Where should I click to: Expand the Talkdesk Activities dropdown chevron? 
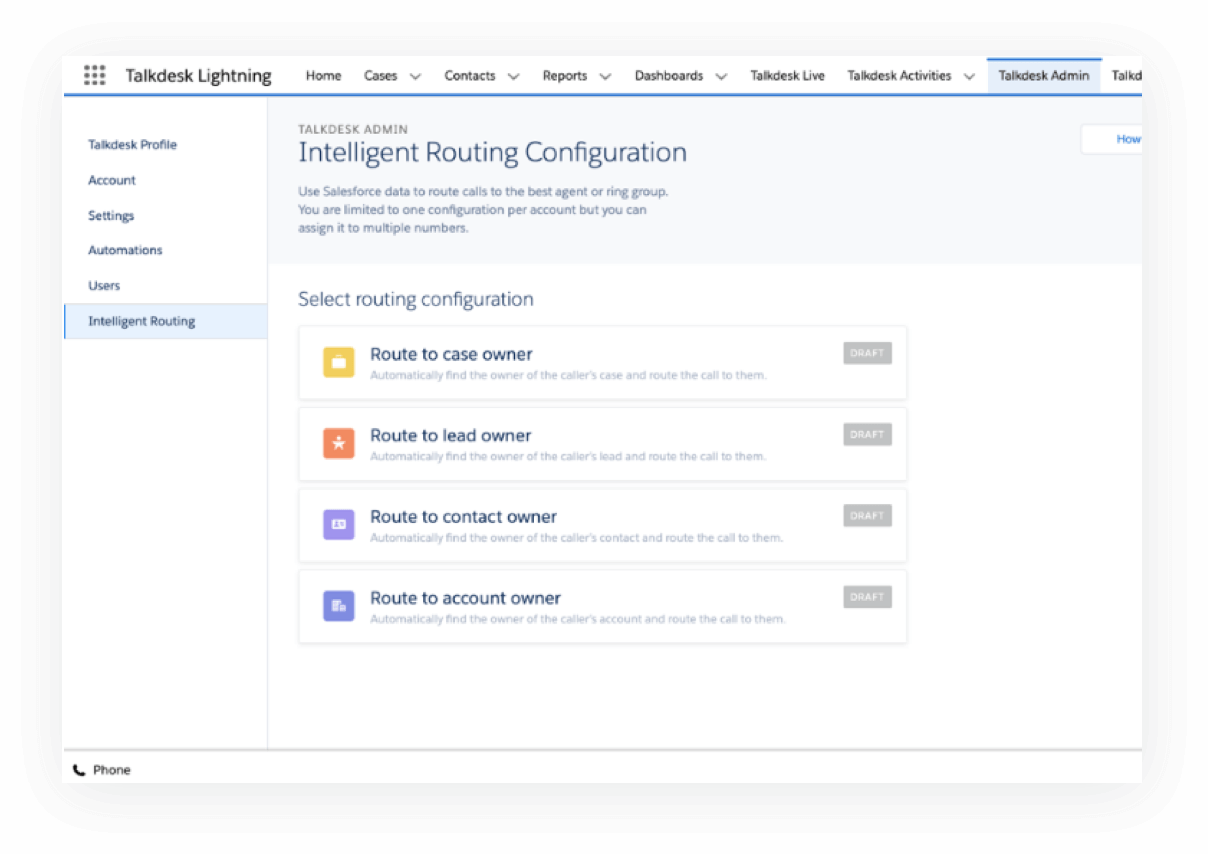pos(969,76)
